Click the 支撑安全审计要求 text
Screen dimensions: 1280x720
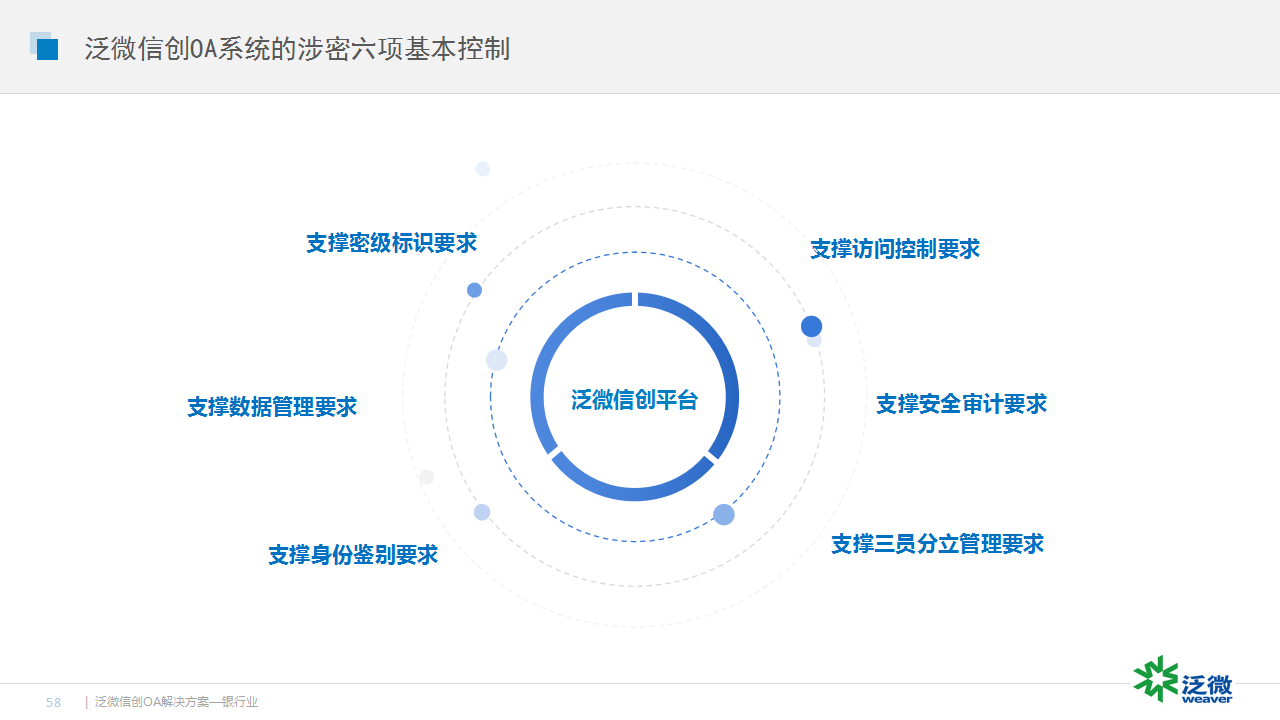[x=962, y=404]
